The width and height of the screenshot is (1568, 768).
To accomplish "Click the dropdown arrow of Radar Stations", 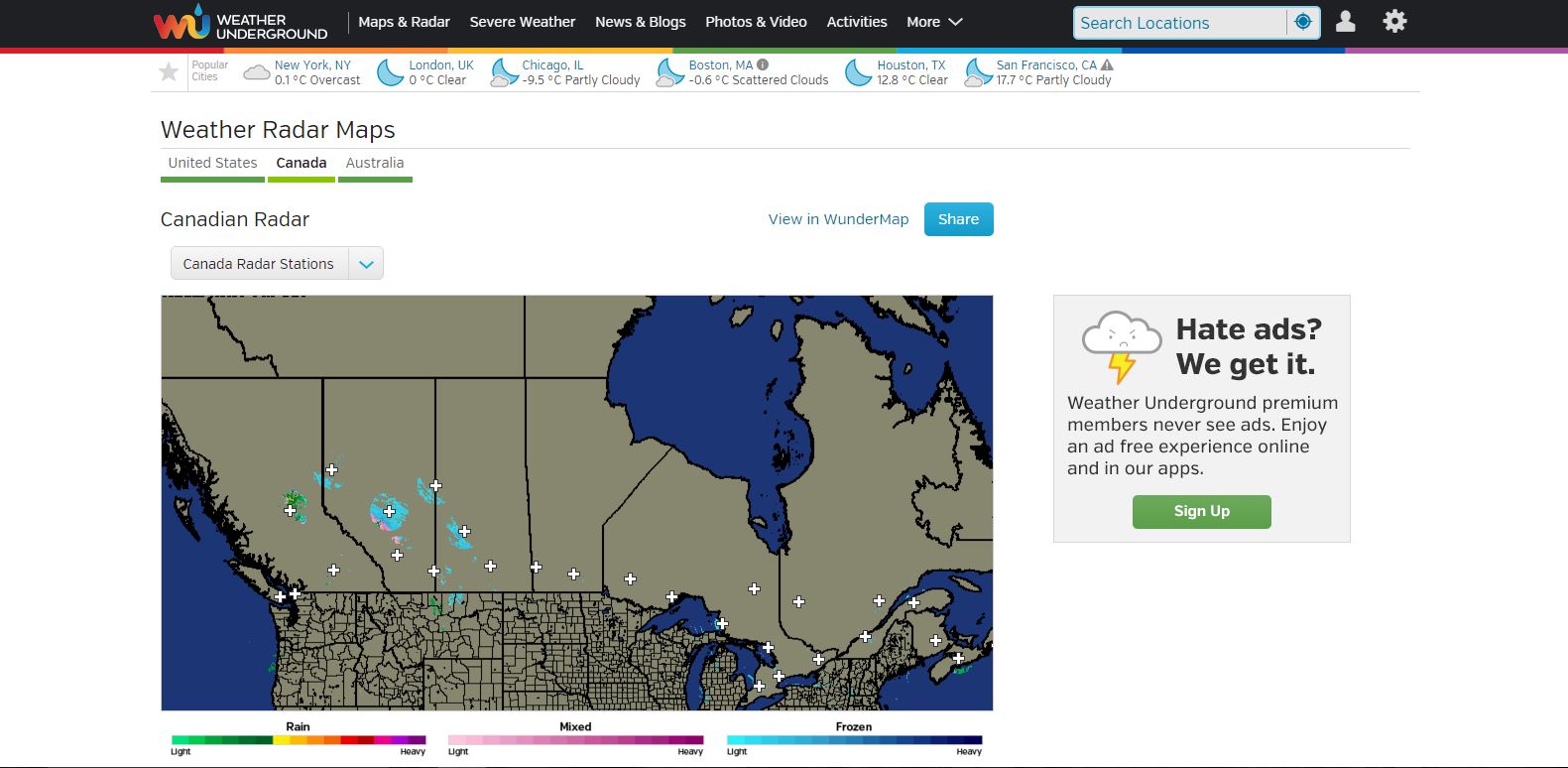I will point(366,264).
